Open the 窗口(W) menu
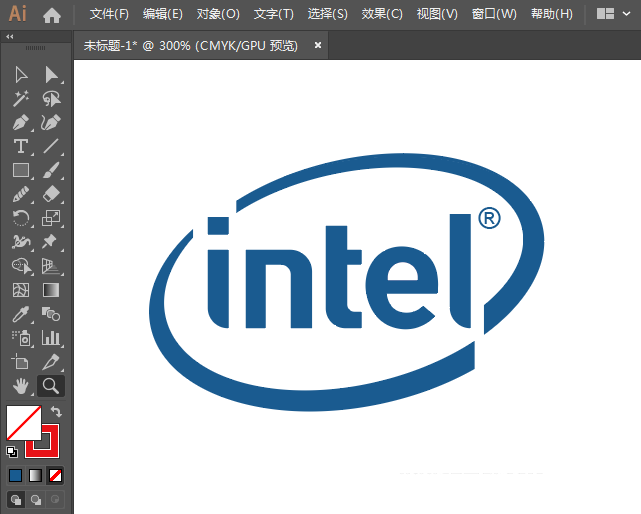The height and width of the screenshot is (514, 641). tap(494, 14)
